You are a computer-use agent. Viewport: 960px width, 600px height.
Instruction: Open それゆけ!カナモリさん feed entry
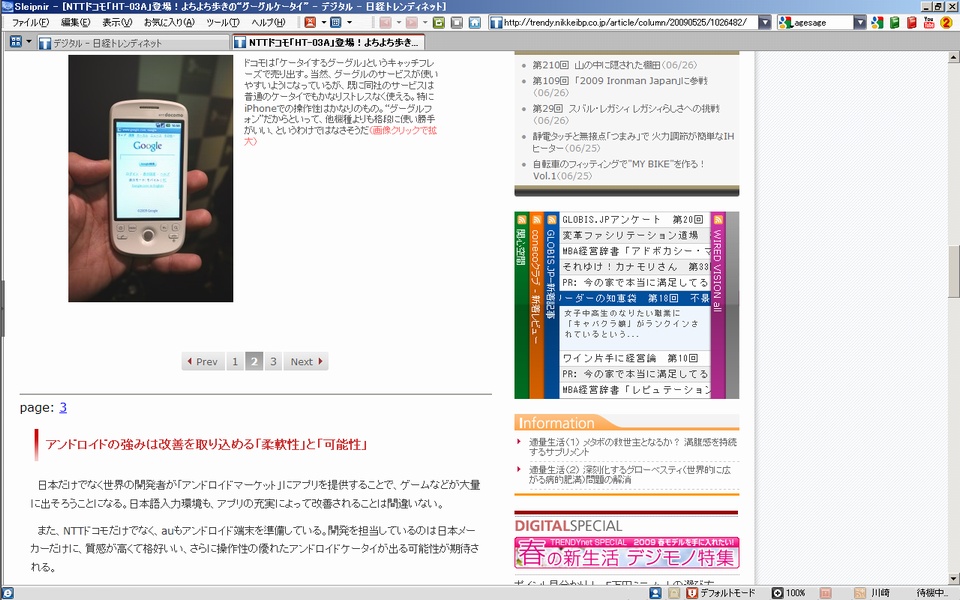[x=635, y=266]
